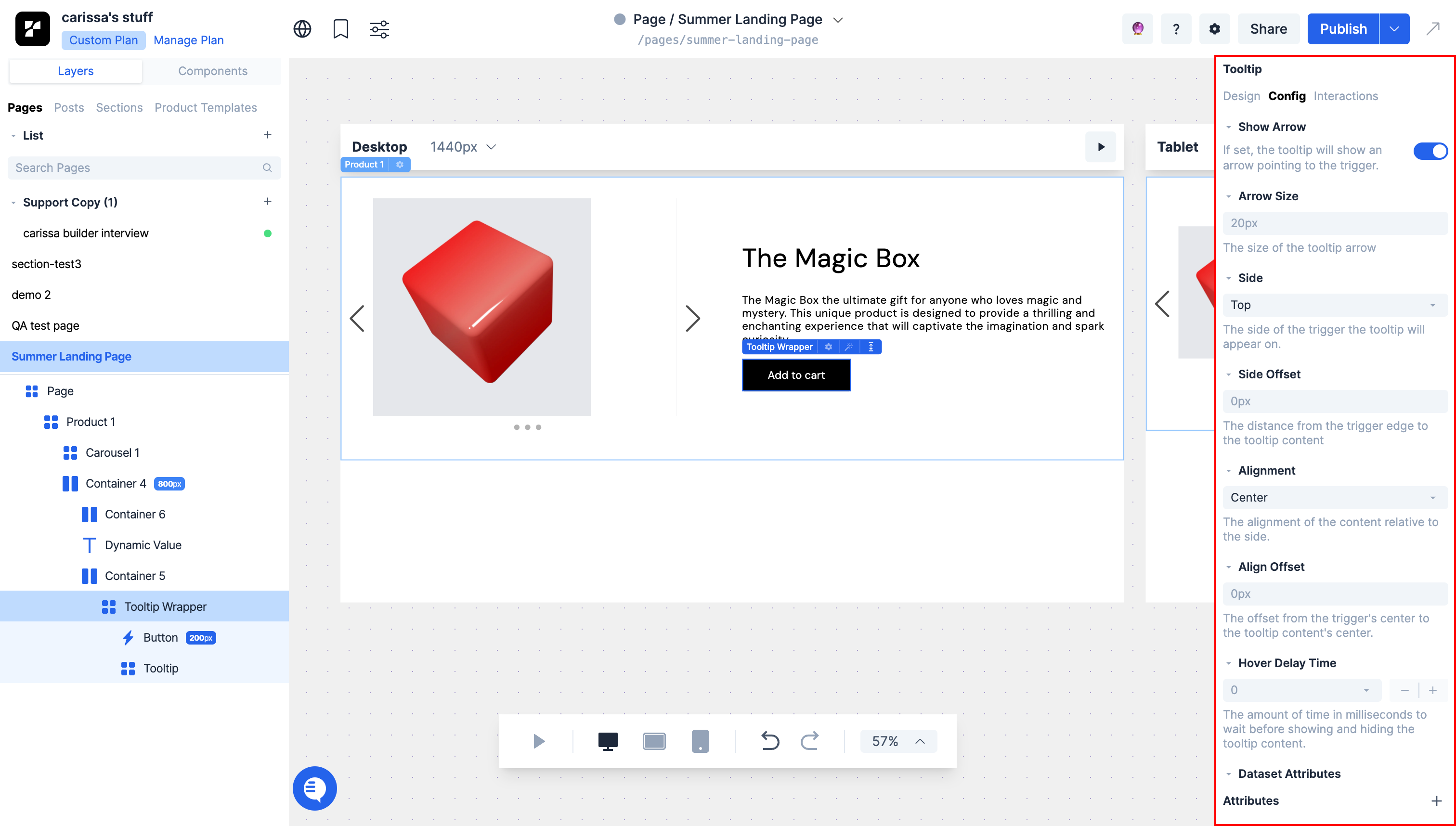The image size is (1456, 826).
Task: Open the chat support bubble
Action: click(315, 788)
